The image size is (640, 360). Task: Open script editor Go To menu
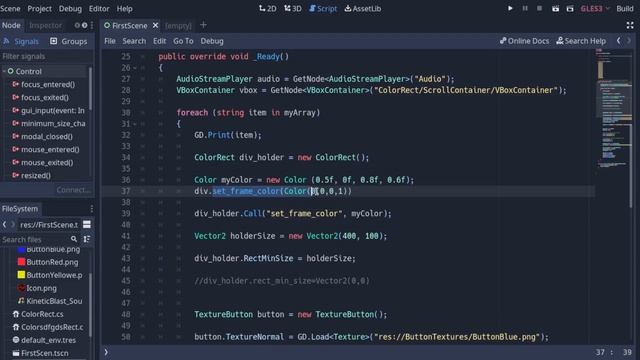(183, 41)
